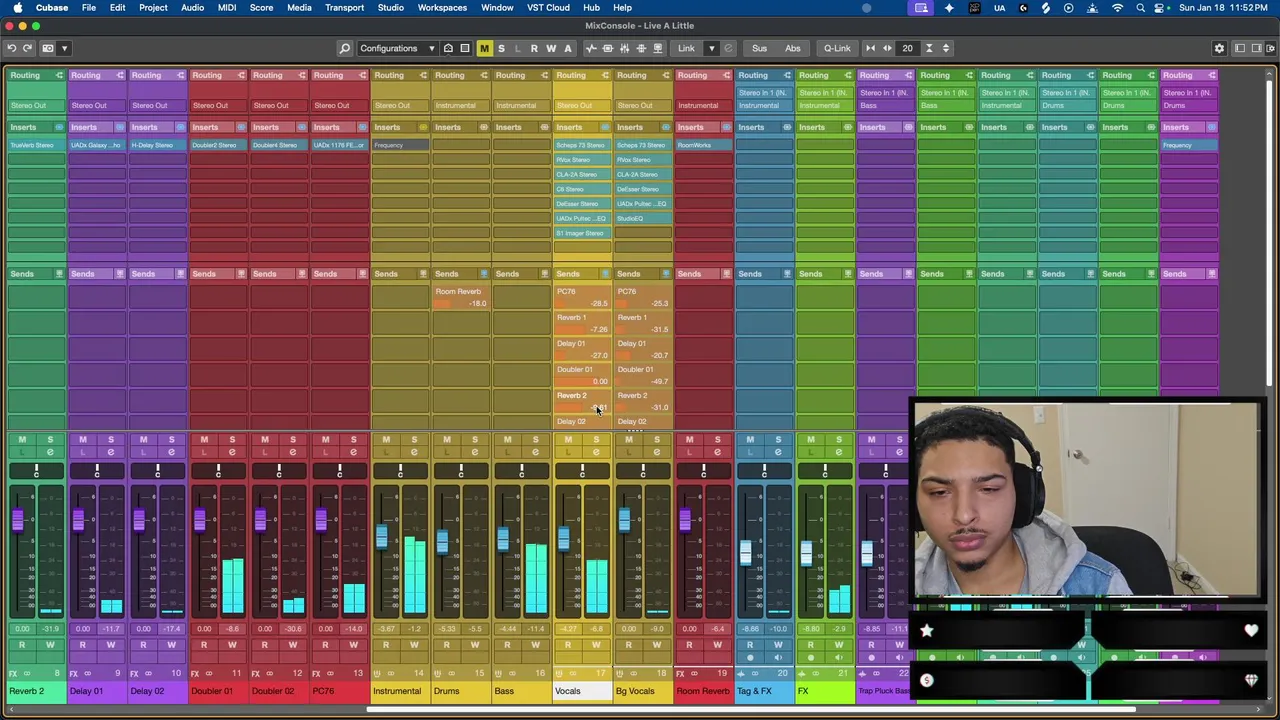
Task: Open MixConsole setup gear icon
Action: [x=1219, y=48]
